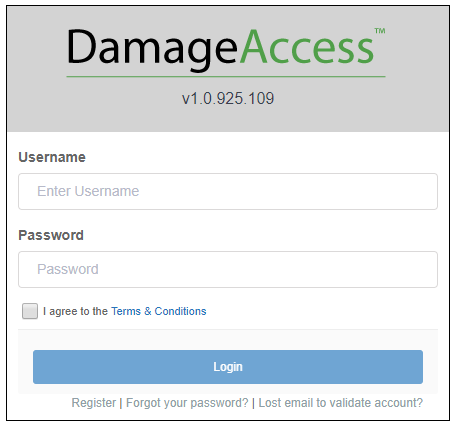Viewport: 456px width, 426px height.
Task: Click the separator bar right after Register
Action: pos(121,403)
